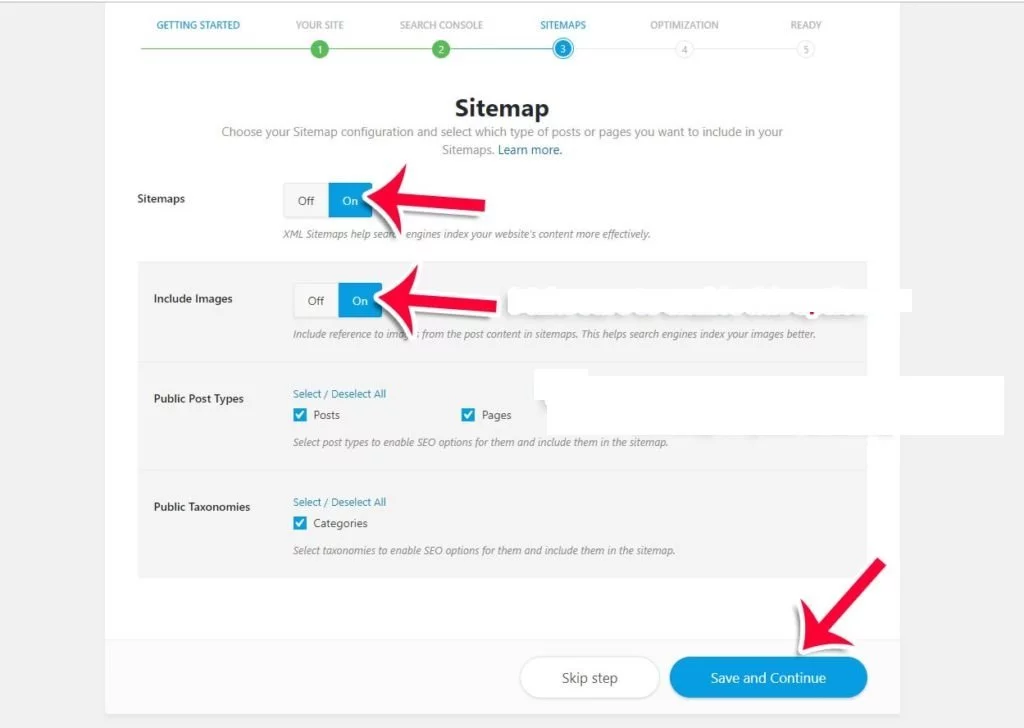The width and height of the screenshot is (1024, 728).
Task: Click step 1 circle in wizard progress
Action: (319, 49)
